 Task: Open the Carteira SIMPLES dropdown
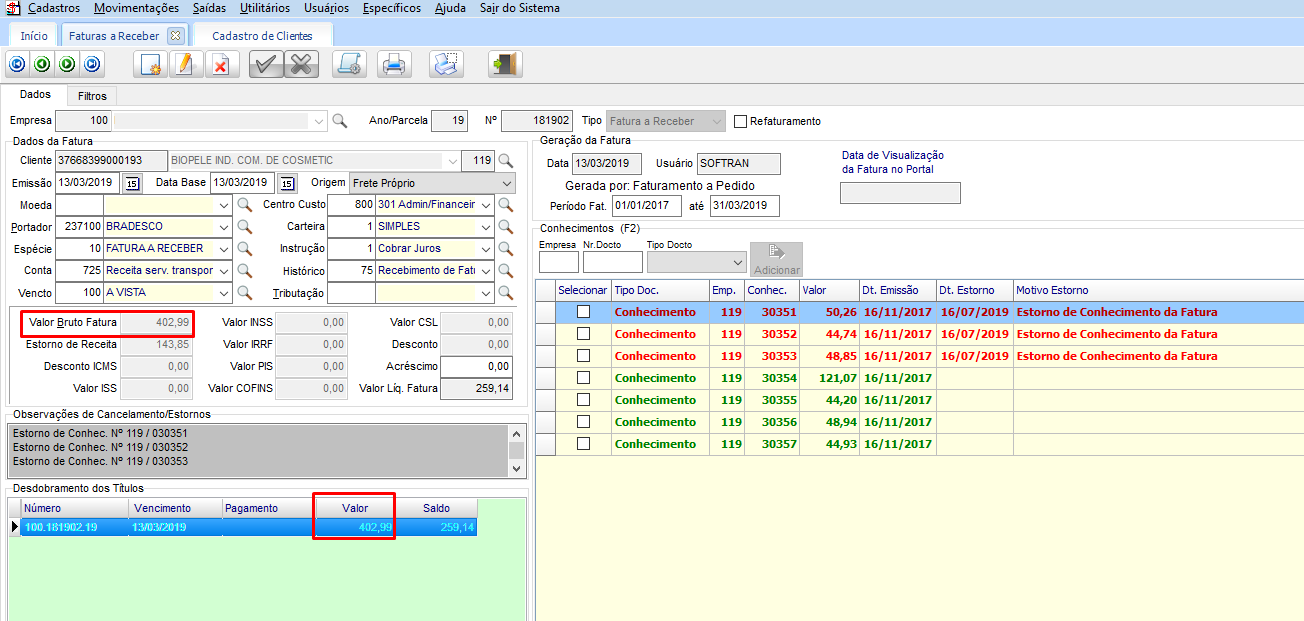tap(486, 227)
